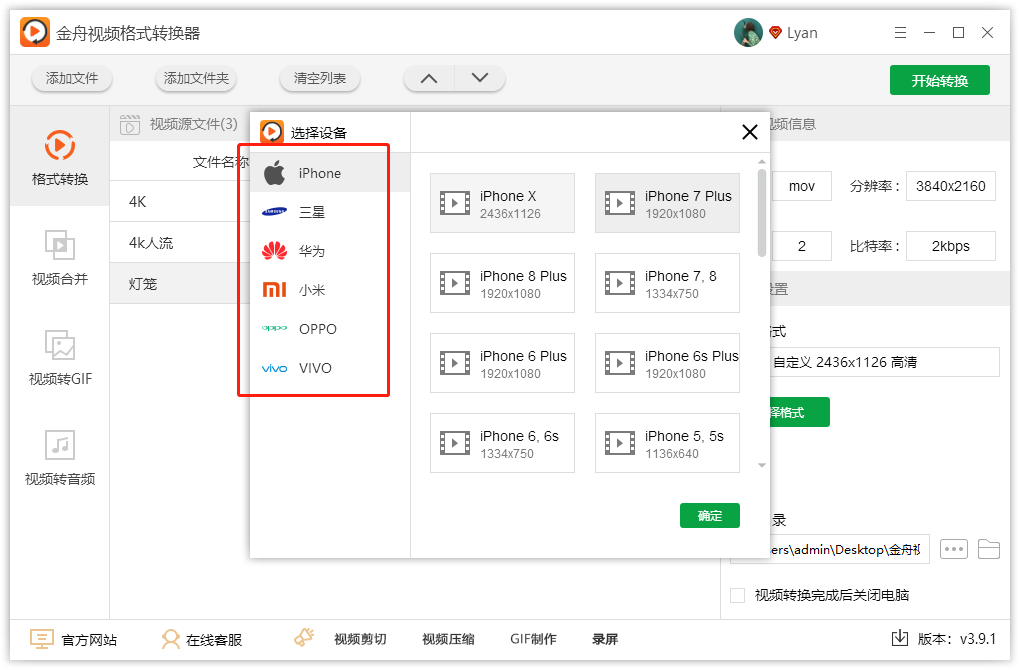Start the GIF制作 maker
Viewport: 1020px width, 670px height.
pos(533,638)
